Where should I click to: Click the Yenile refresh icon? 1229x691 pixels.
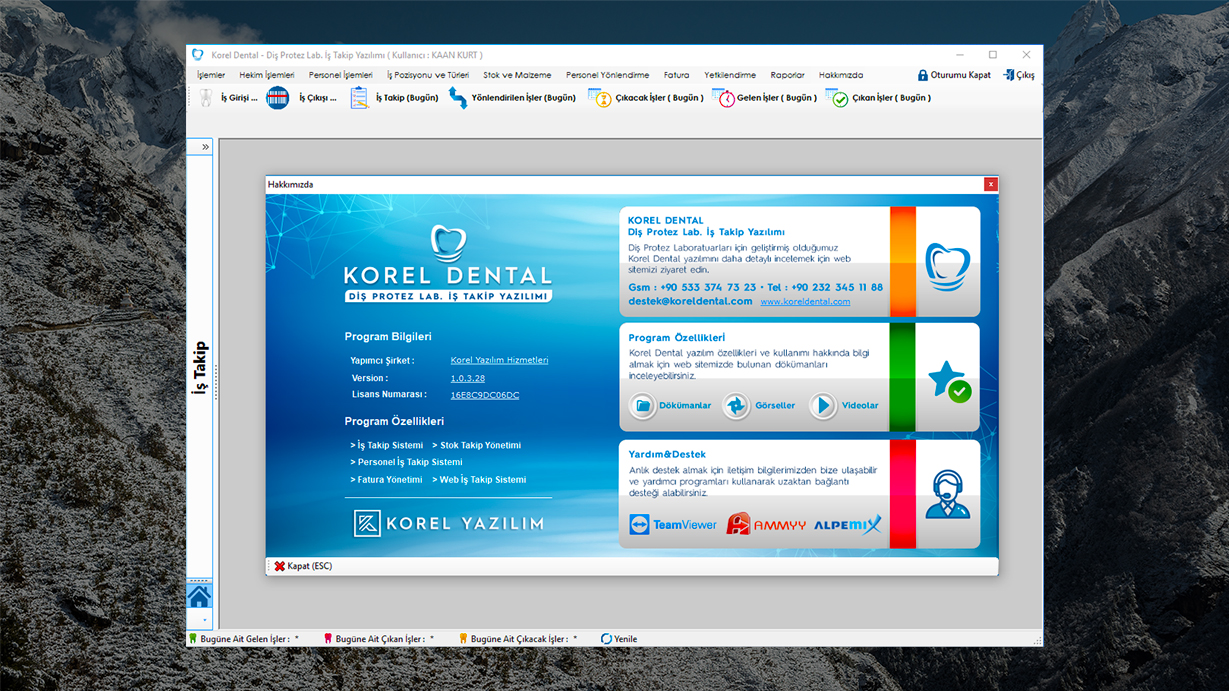606,639
